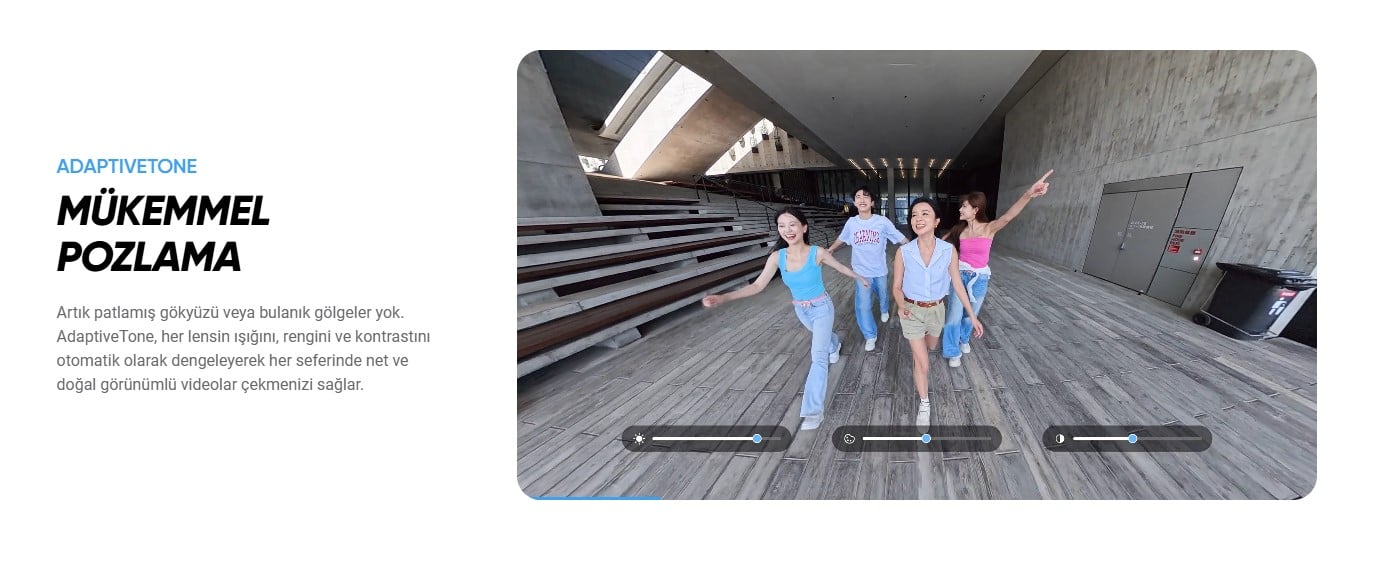1381x563 pixels.
Task: Click the half-circle contrast icon
Action: (x=1059, y=439)
